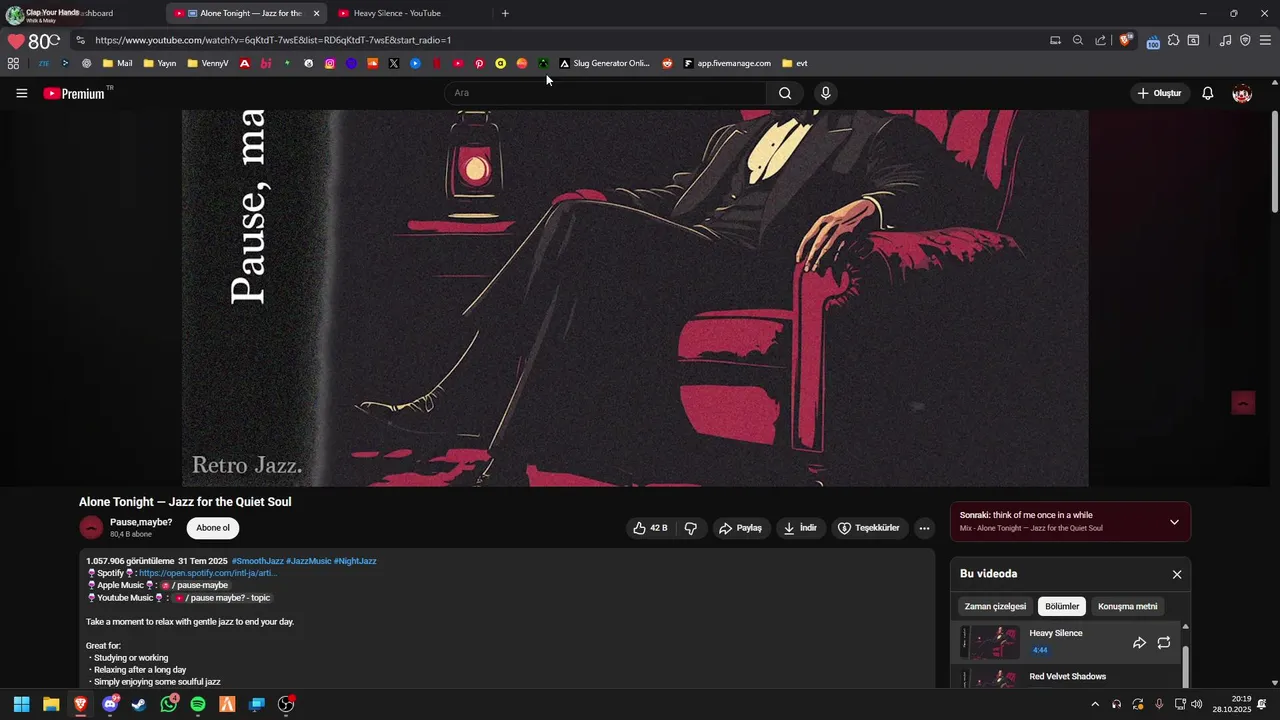Click the Pause,maybe? channel avatar
This screenshot has height=720, width=1280.
point(91,528)
